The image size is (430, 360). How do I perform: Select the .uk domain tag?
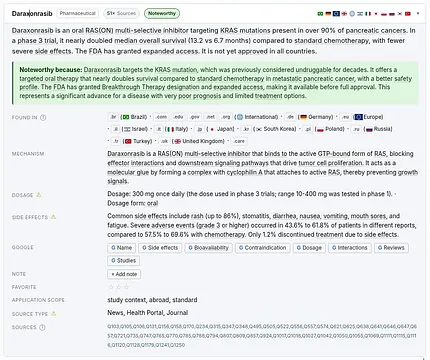(164, 141)
